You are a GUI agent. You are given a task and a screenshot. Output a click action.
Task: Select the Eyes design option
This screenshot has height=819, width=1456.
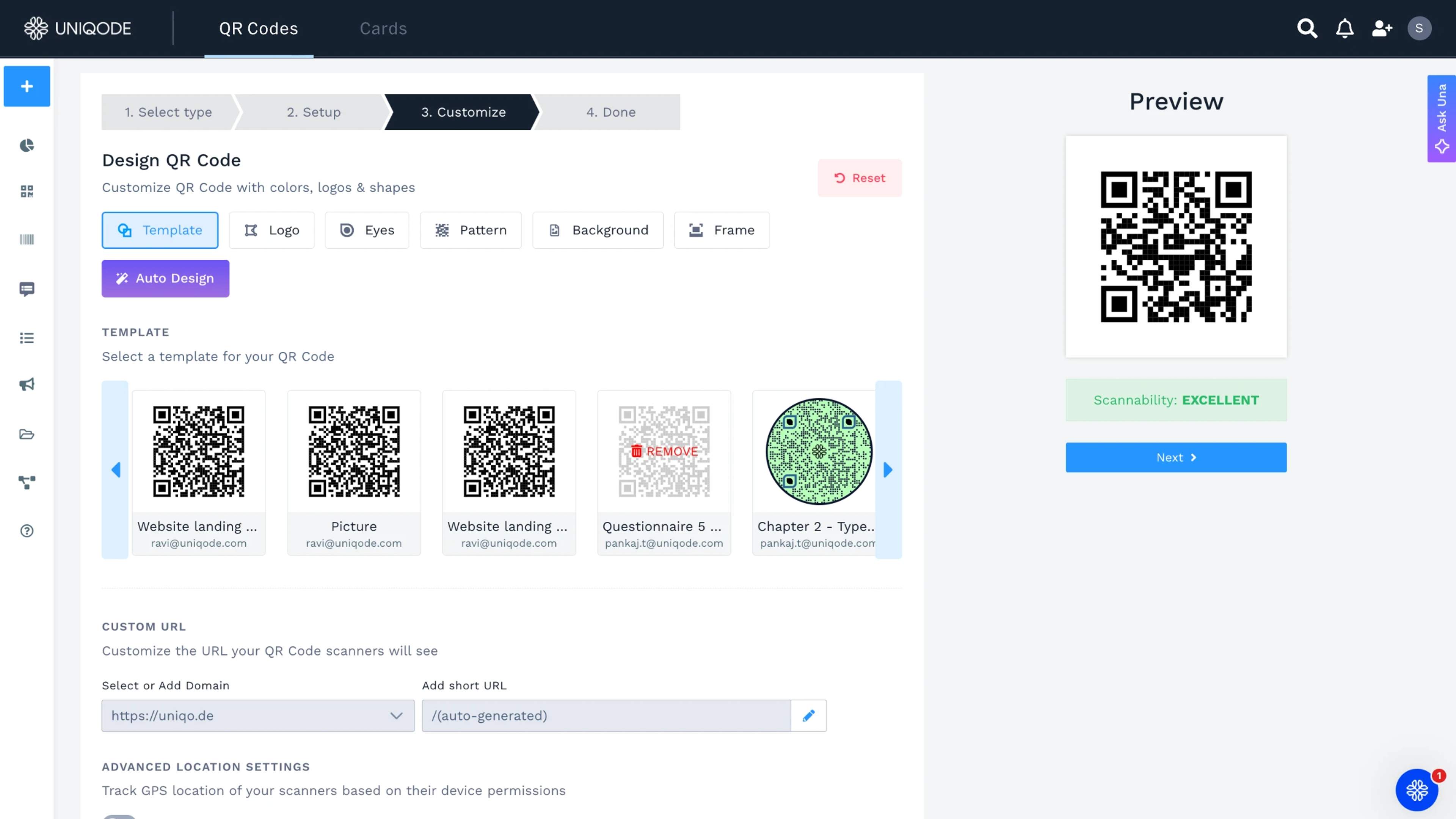click(367, 230)
